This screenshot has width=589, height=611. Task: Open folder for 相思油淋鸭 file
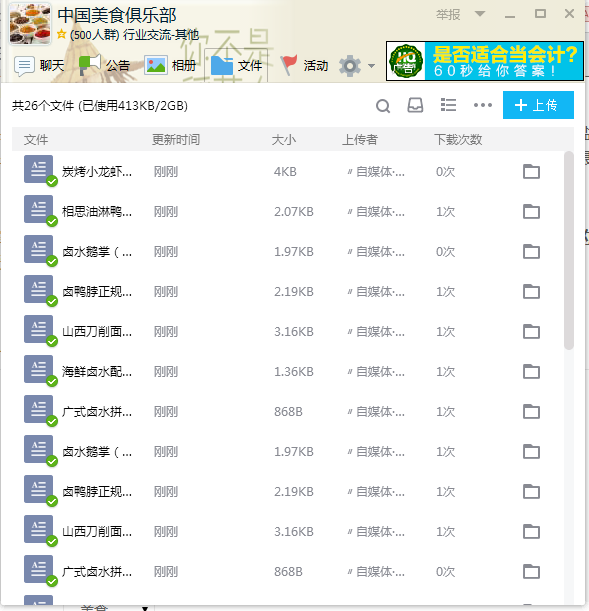[x=531, y=212]
